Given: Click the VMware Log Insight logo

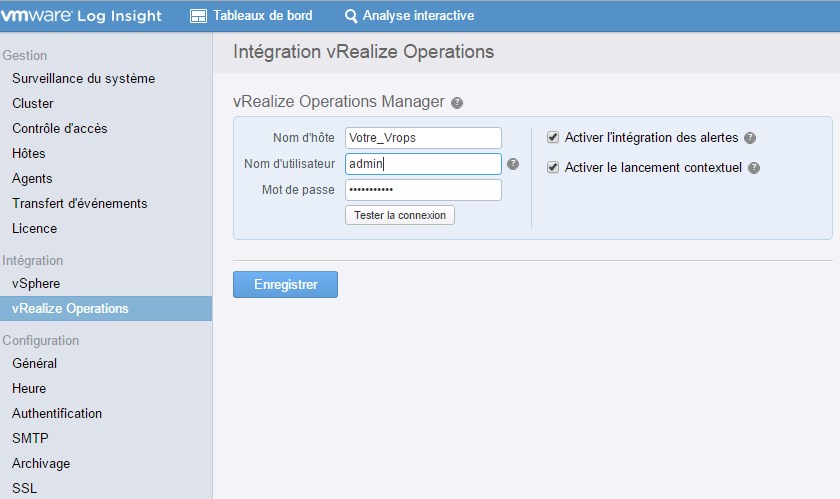Looking at the screenshot, I should click(84, 15).
